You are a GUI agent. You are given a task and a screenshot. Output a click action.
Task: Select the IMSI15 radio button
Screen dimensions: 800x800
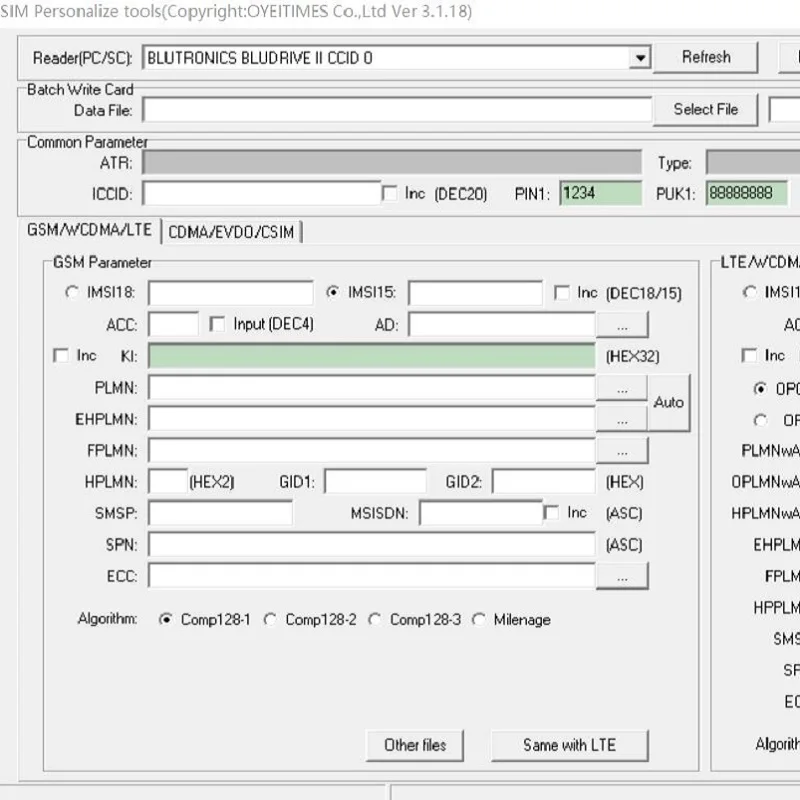pos(334,292)
